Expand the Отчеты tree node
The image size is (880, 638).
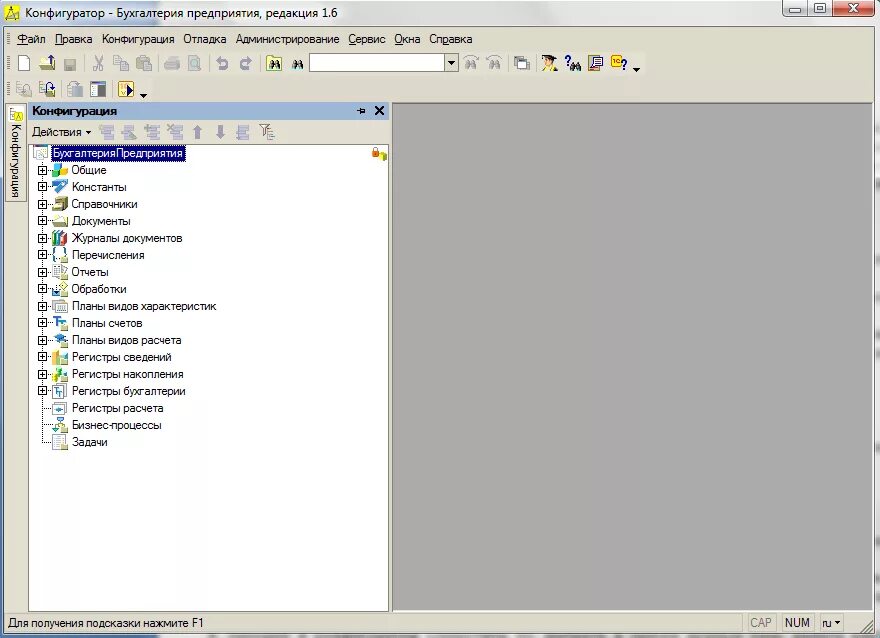coord(42,272)
